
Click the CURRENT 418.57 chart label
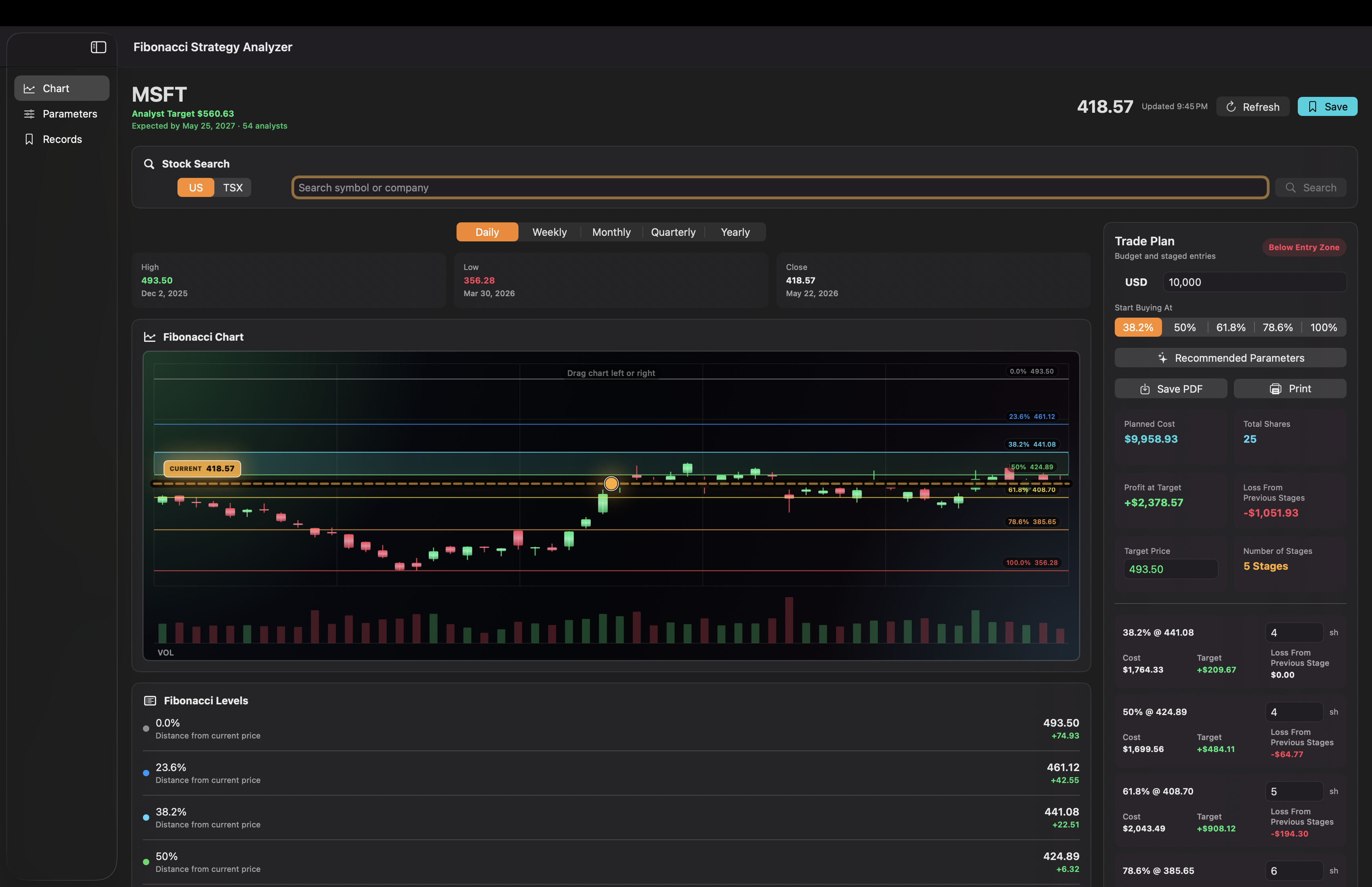tap(202, 469)
